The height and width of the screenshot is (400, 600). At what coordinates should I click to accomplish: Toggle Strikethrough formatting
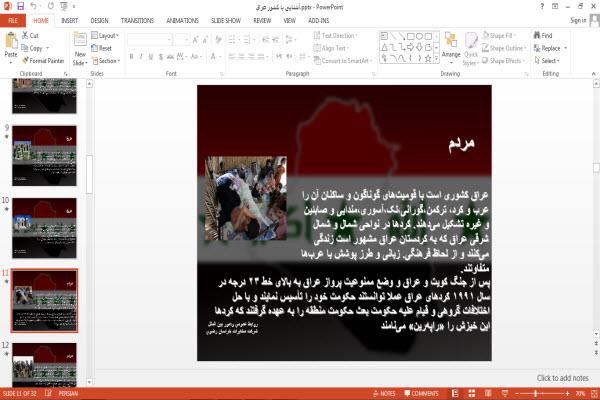[170, 57]
